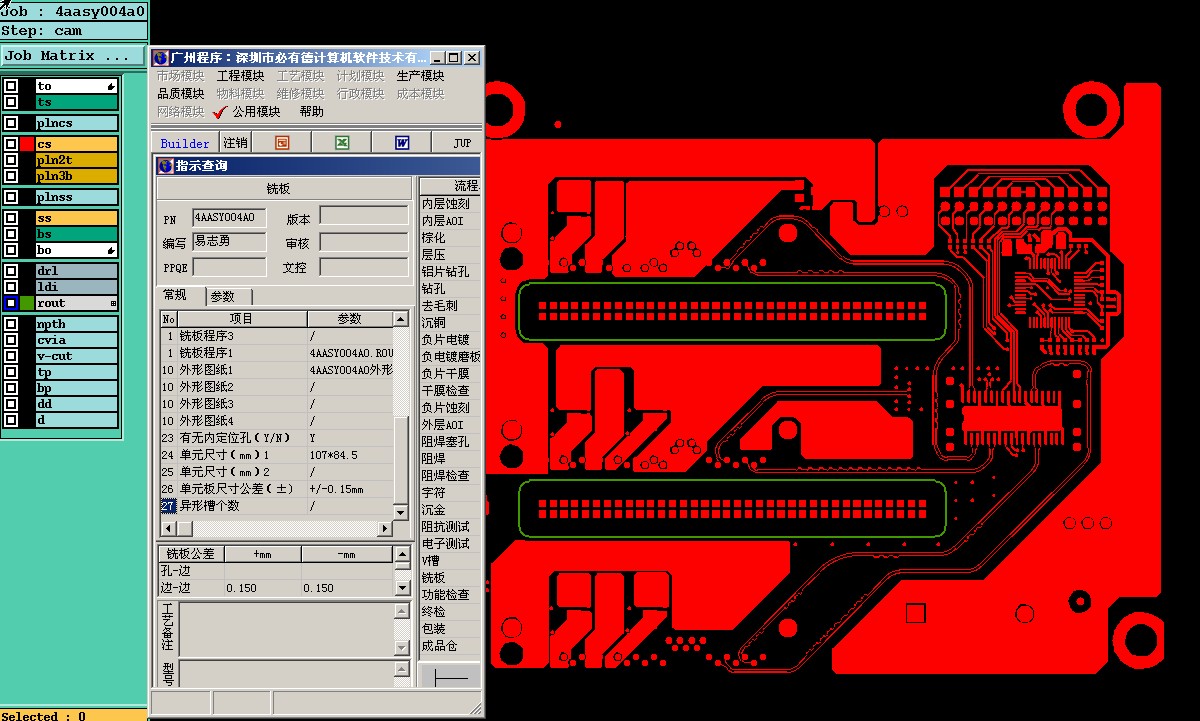Click the 审核 input field
The height and width of the screenshot is (721, 1200).
364,242
